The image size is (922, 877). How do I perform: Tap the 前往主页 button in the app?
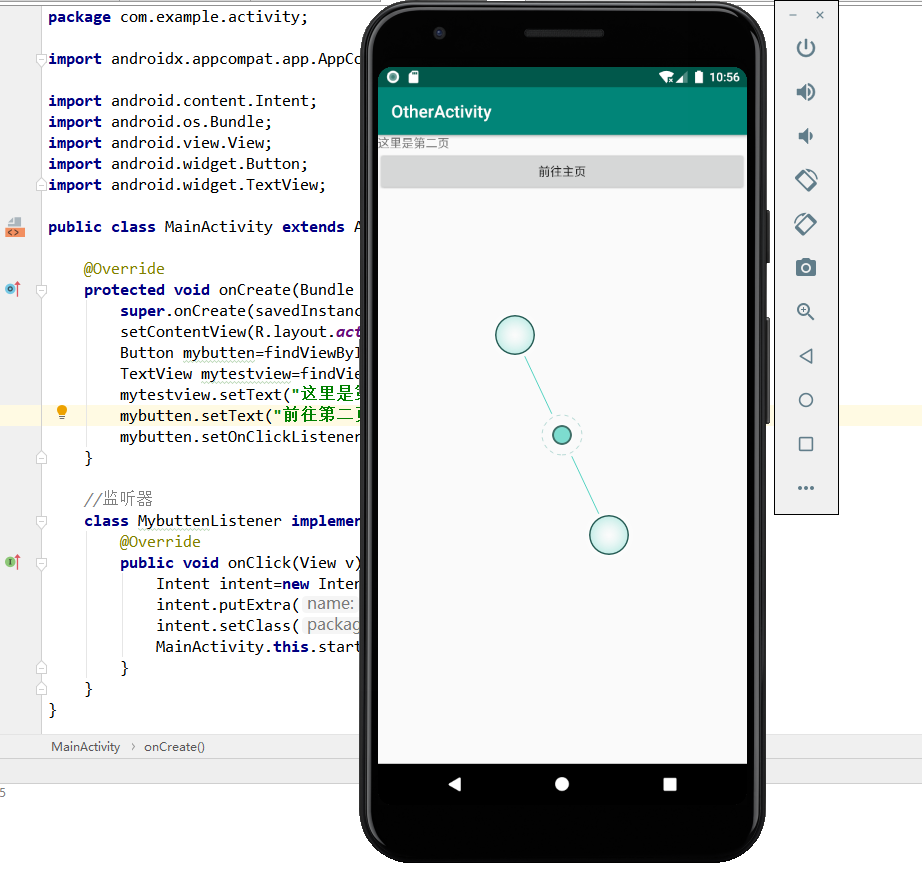tap(562, 171)
